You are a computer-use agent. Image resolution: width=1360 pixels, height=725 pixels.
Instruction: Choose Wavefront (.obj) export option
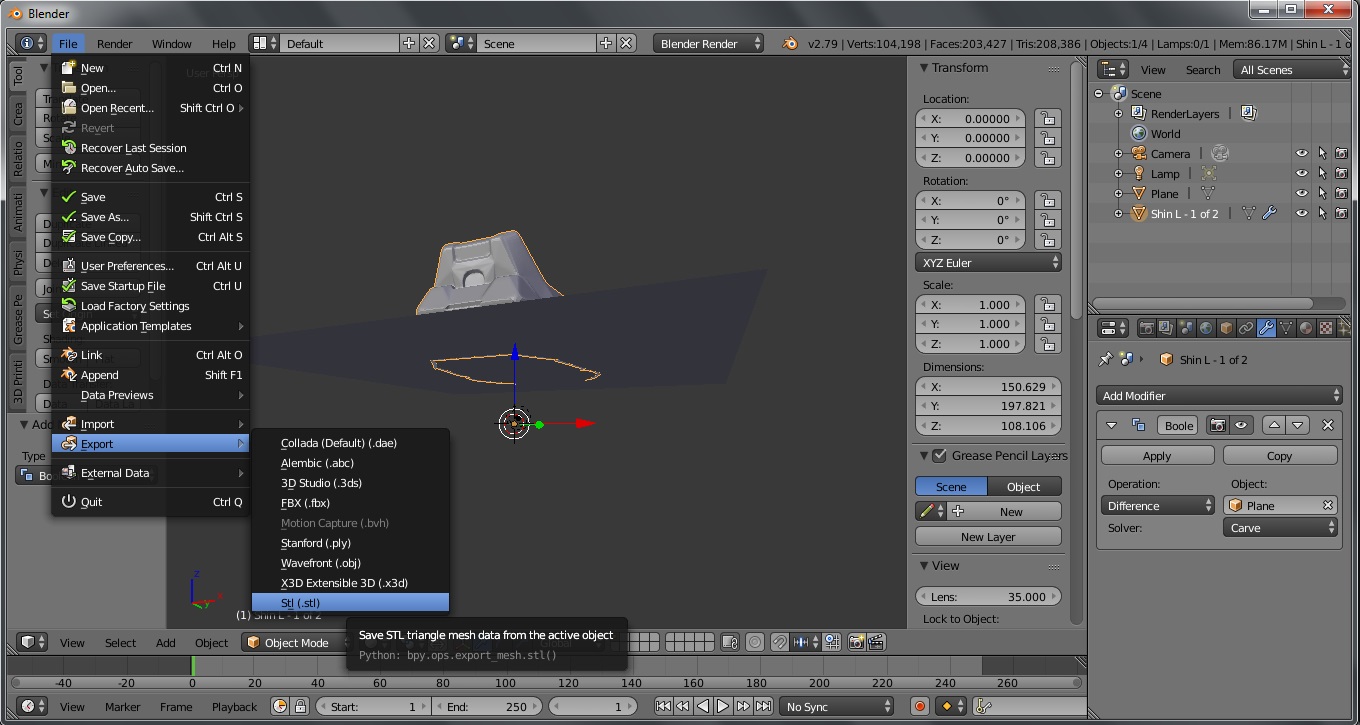pos(350,562)
